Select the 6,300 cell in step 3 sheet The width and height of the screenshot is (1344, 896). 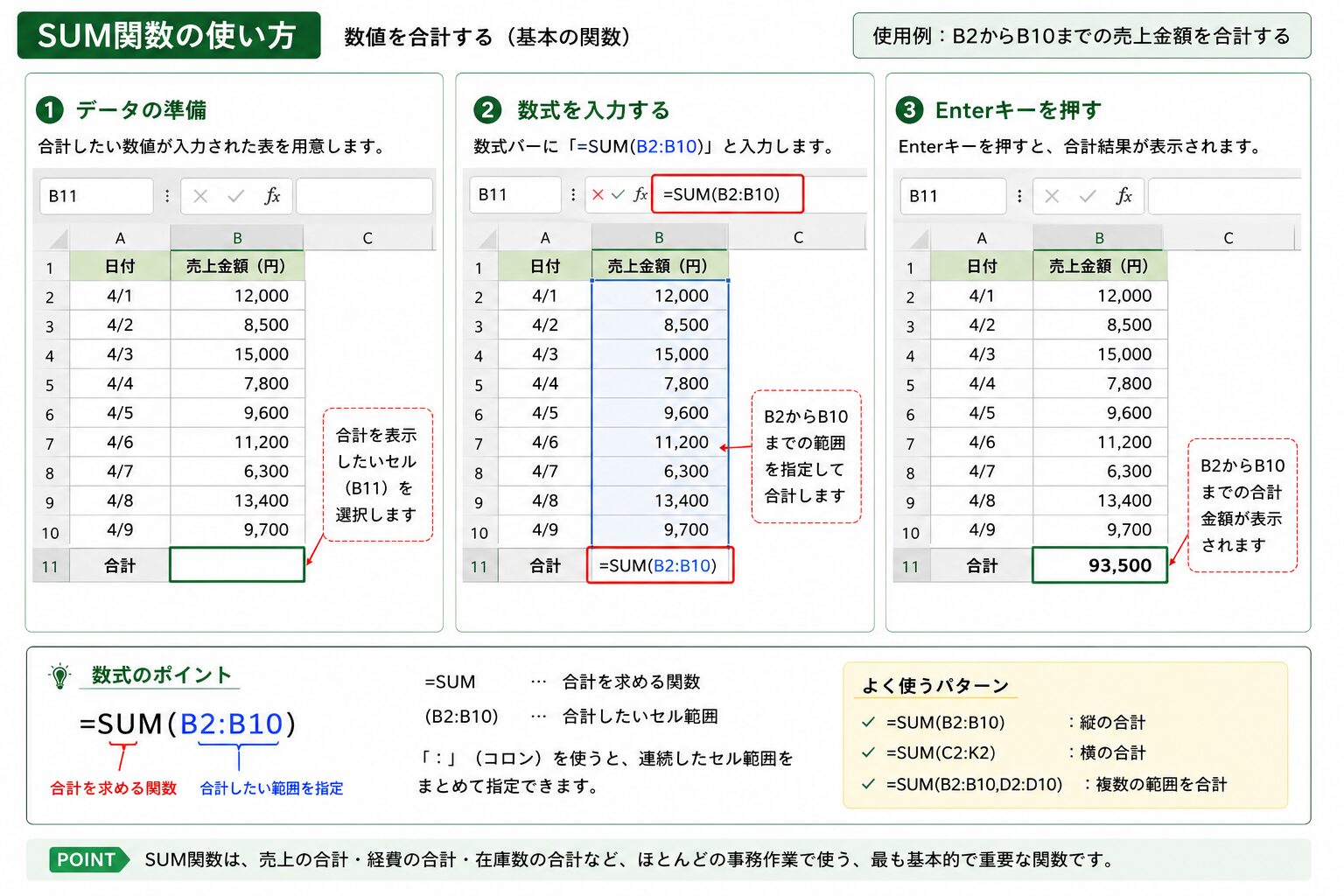pyautogui.click(x=1100, y=472)
